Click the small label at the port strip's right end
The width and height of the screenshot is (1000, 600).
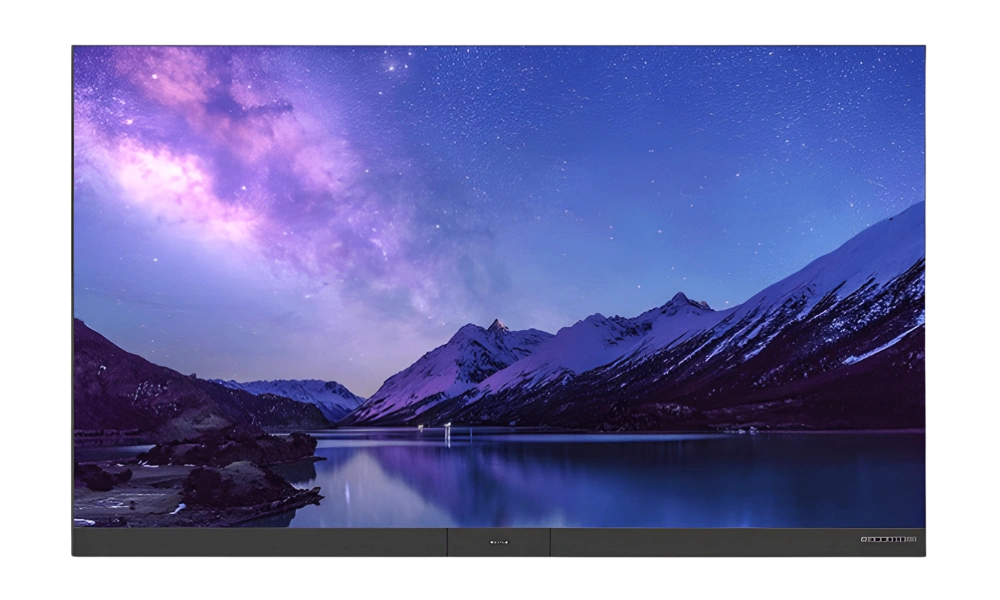pos(912,539)
